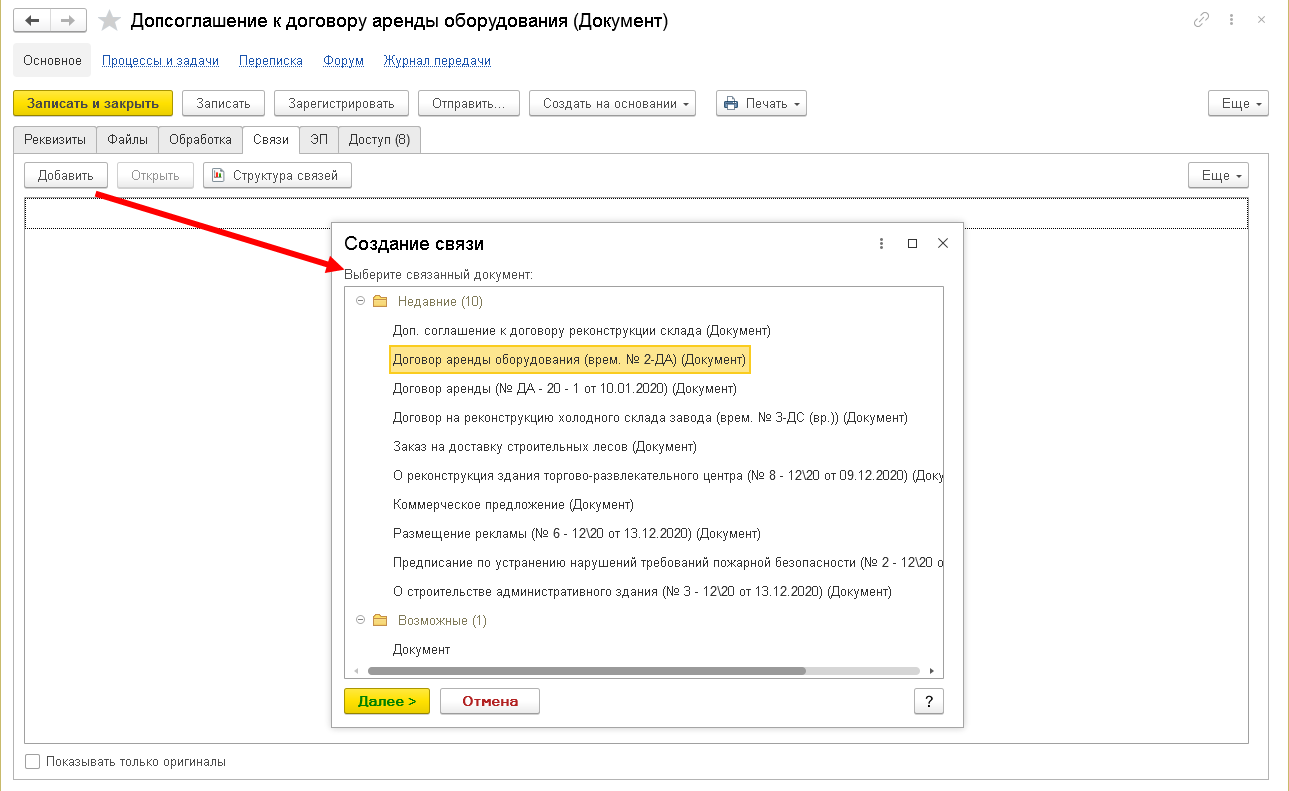The image size is (1289, 791).
Task: Select О строительстве административного здания item
Action: [x=642, y=591]
